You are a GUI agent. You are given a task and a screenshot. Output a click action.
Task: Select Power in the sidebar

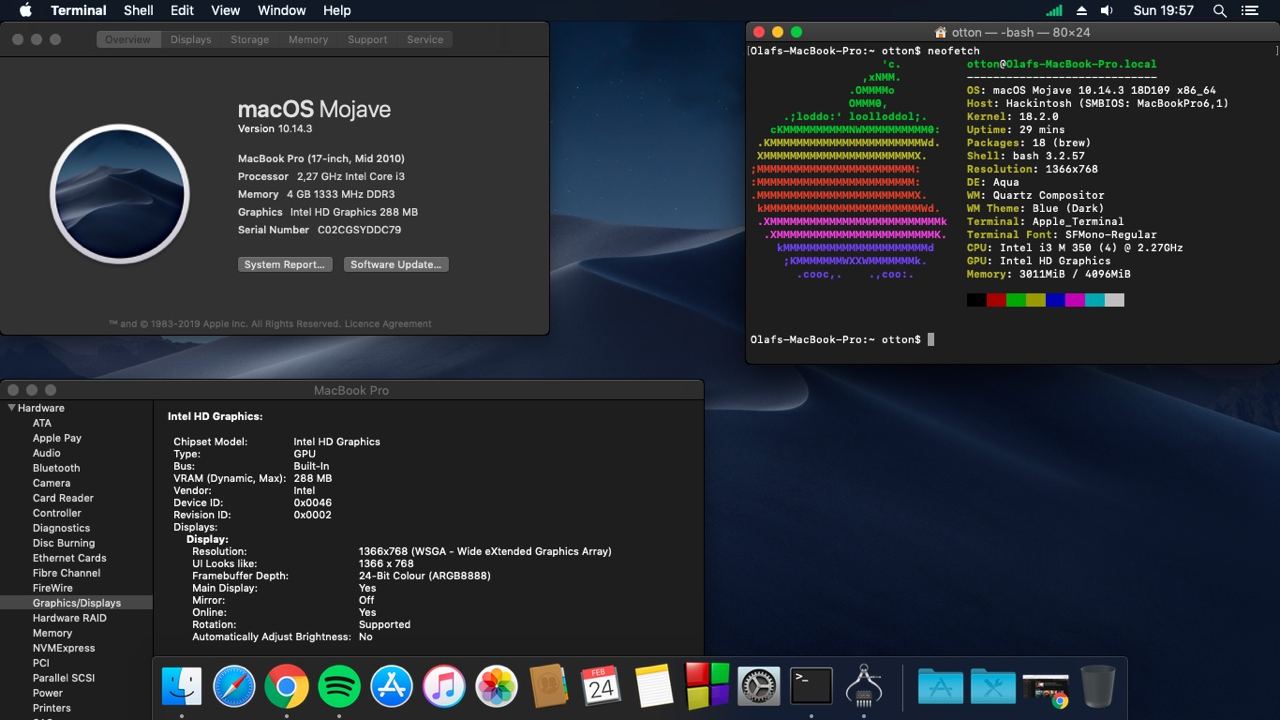[47, 693]
